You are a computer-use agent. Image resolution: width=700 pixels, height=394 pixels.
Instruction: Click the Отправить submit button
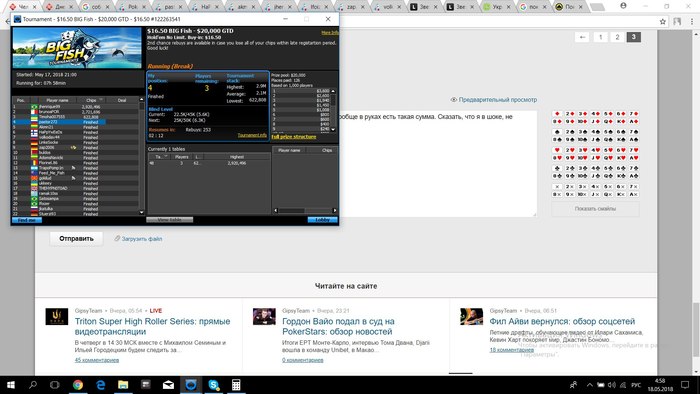coord(76,238)
